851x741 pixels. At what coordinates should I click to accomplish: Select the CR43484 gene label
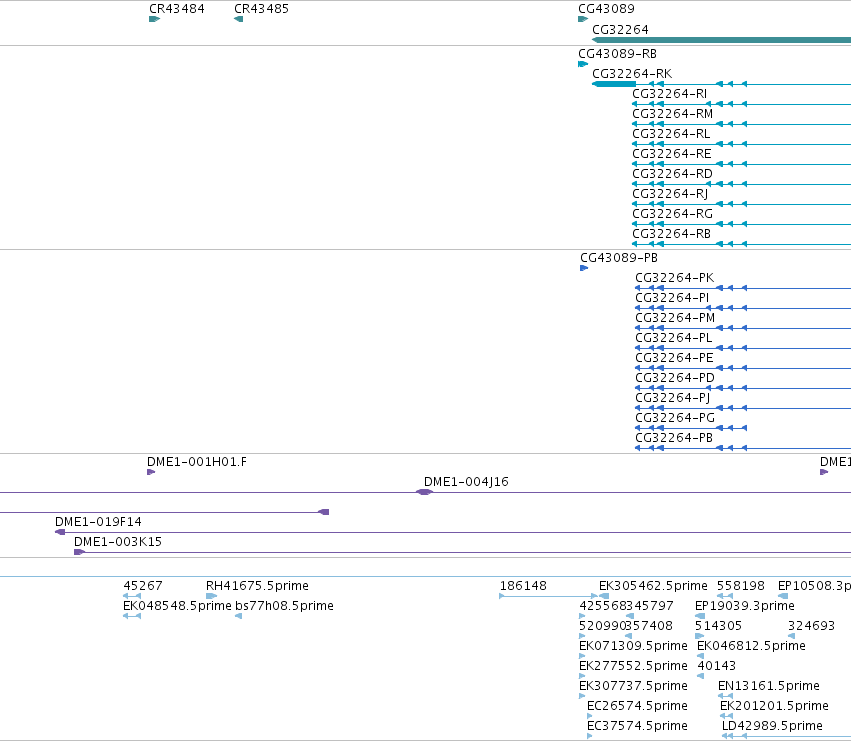click(x=177, y=9)
